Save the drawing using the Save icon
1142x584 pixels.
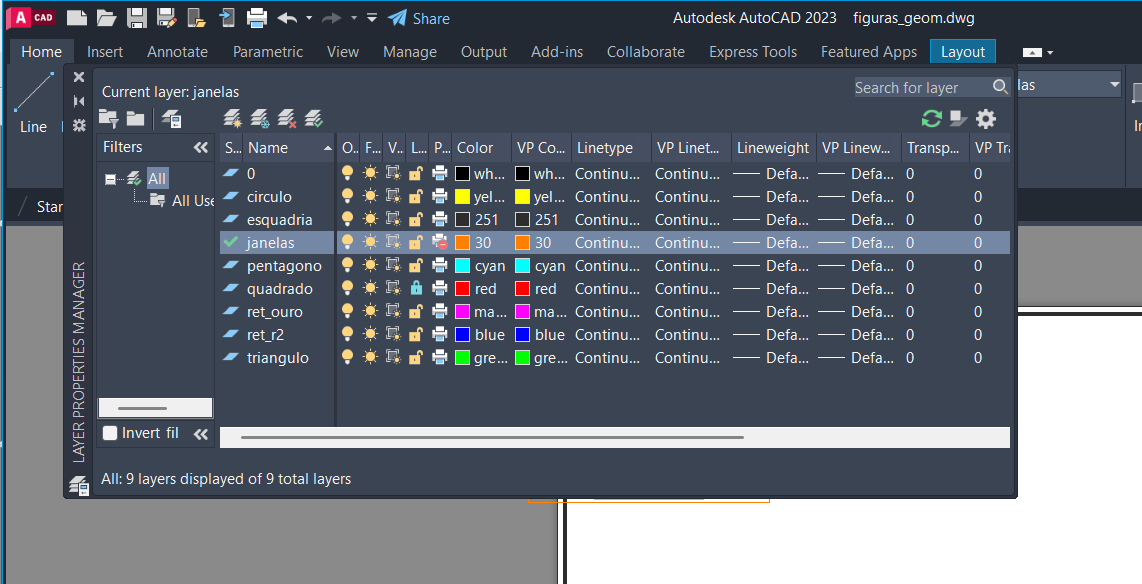click(x=137, y=18)
